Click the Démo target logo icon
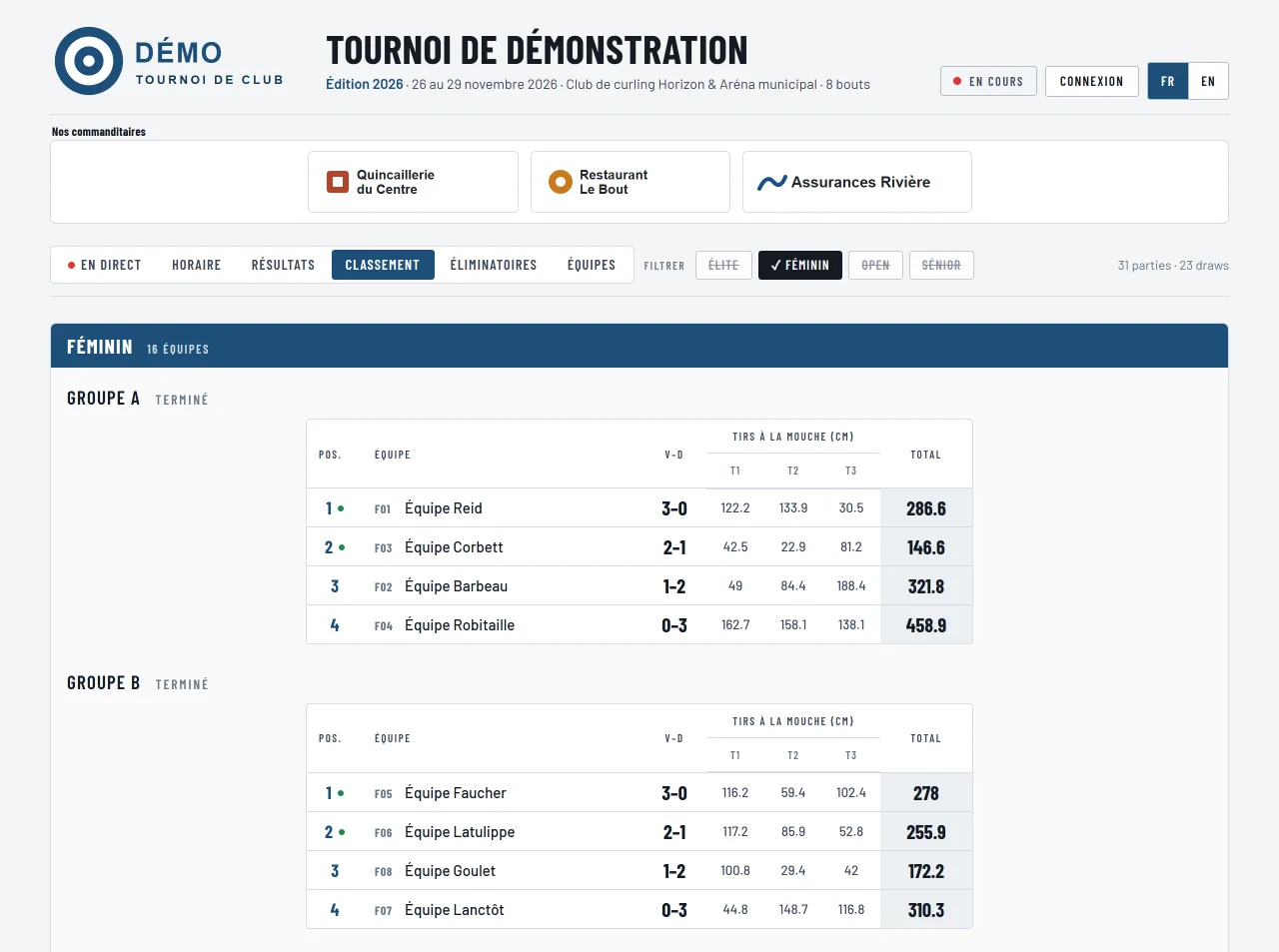Image resolution: width=1279 pixels, height=952 pixels. coord(89,61)
